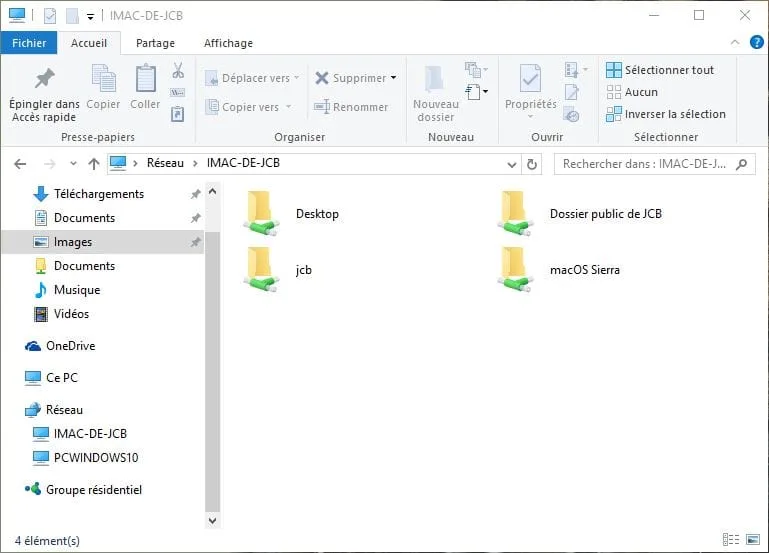Pin to Quick Access (Épingler dans Accès rapide)
Screen dimensions: 769x553
(x=44, y=95)
